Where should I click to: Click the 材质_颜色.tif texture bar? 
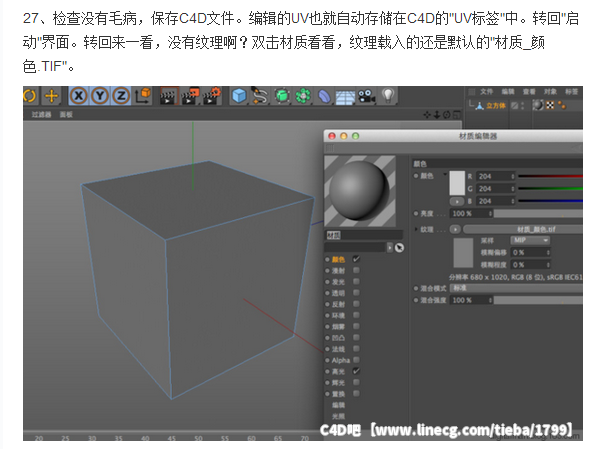coord(523,230)
